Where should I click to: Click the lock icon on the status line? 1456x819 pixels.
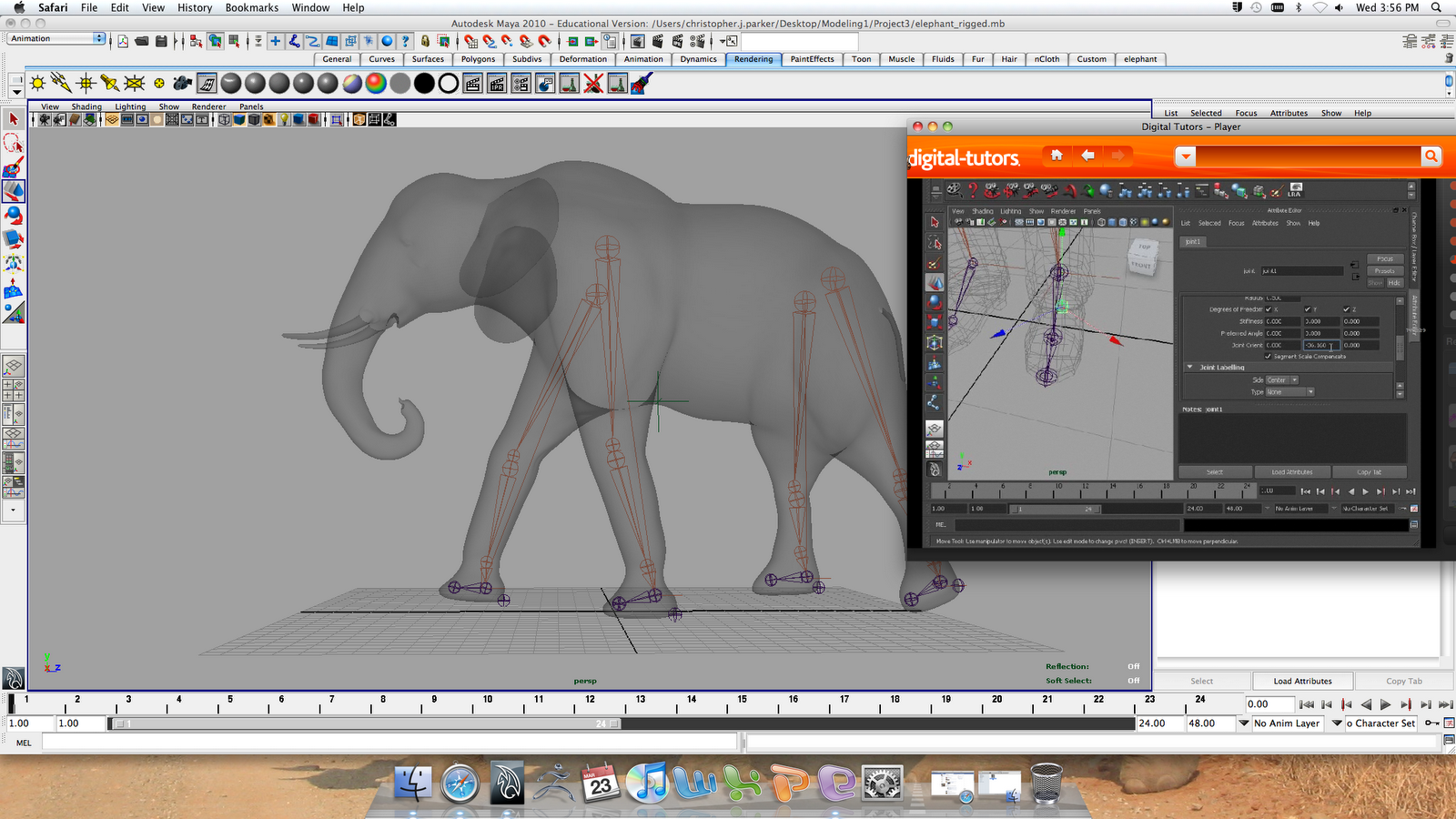pos(425,41)
